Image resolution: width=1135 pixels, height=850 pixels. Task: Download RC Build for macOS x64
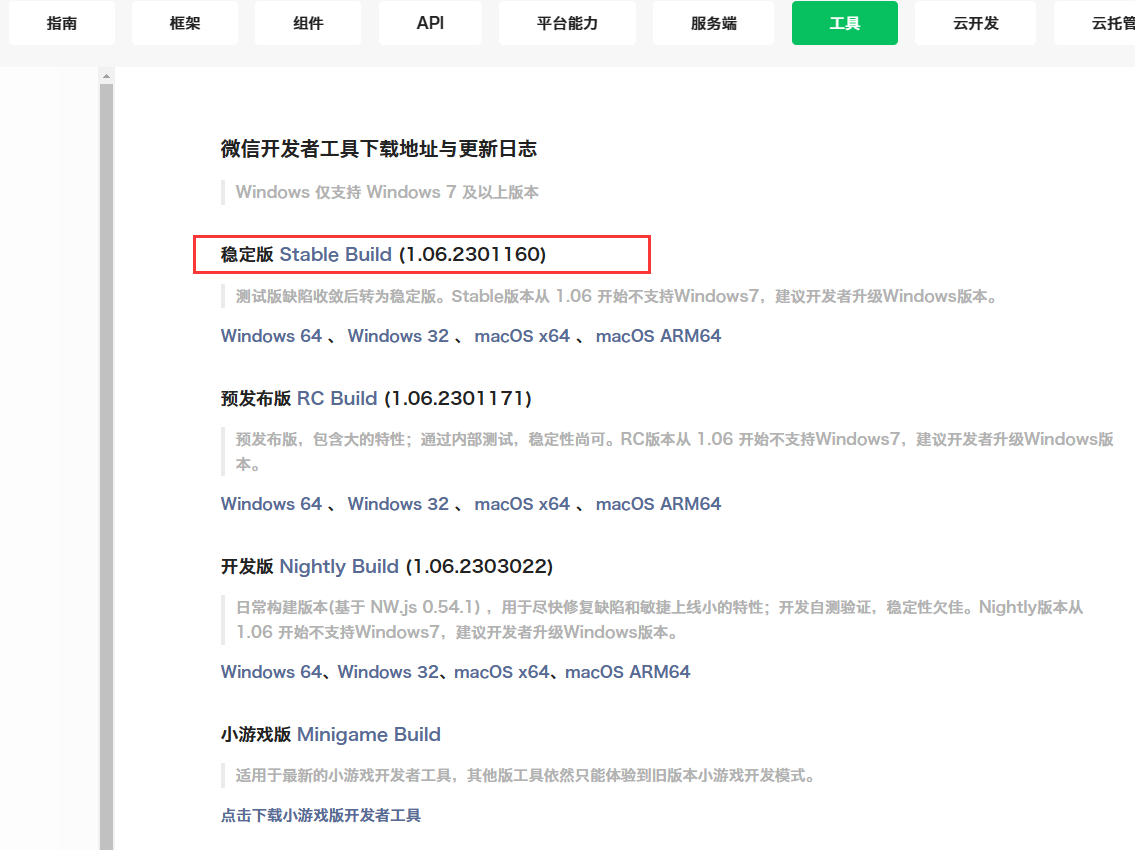[x=522, y=504]
